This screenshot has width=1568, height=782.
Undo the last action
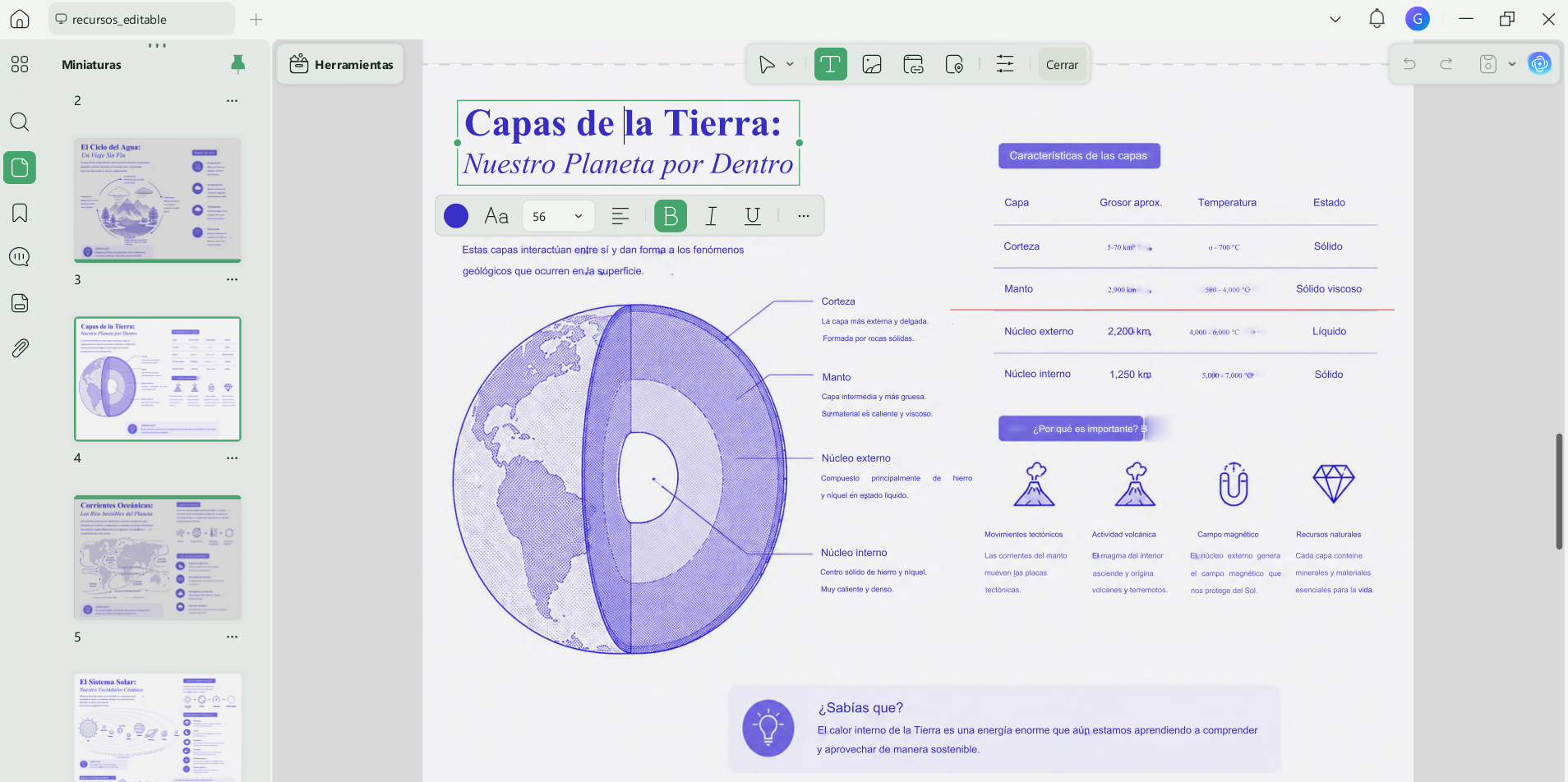point(1409,64)
